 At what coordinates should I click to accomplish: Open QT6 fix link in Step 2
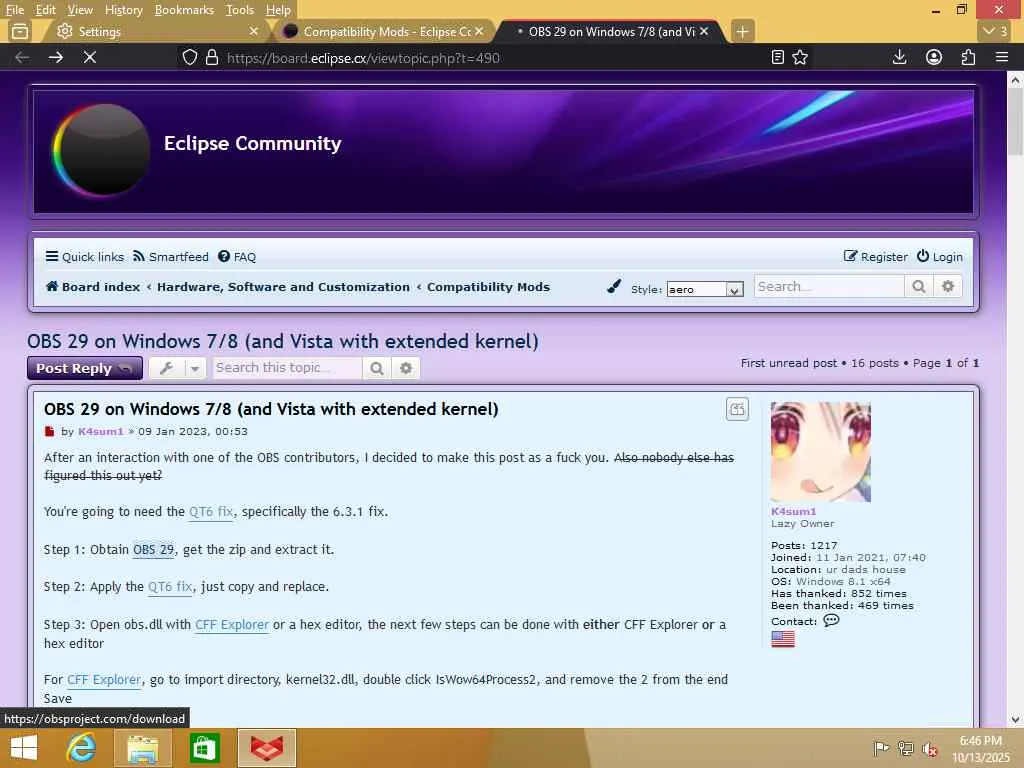tap(170, 587)
